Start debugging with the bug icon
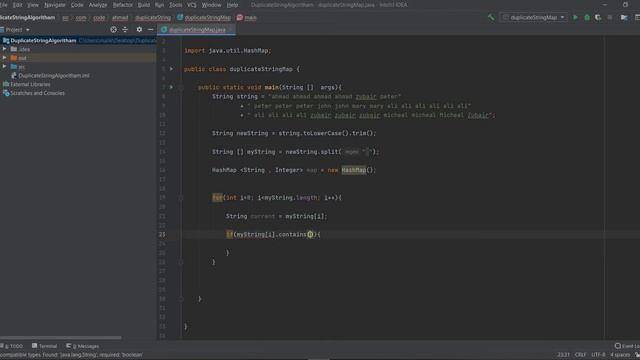This screenshot has width=640, height=360. 587,18
